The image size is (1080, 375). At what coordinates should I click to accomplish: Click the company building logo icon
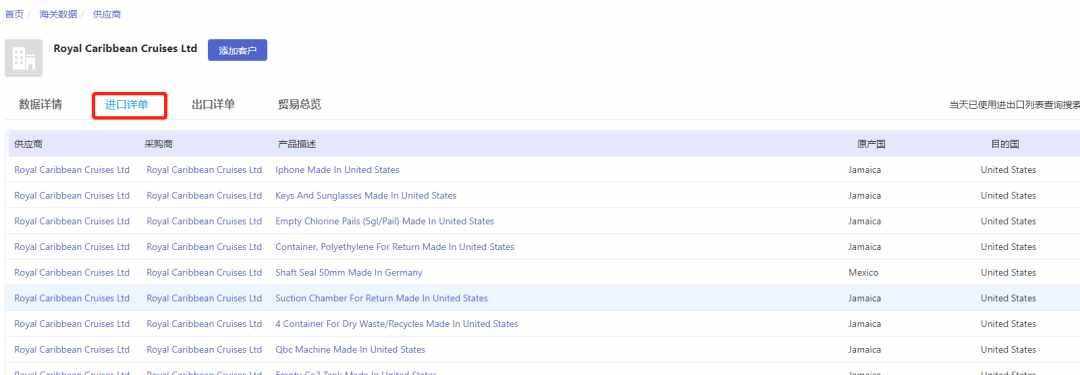click(x=23, y=58)
